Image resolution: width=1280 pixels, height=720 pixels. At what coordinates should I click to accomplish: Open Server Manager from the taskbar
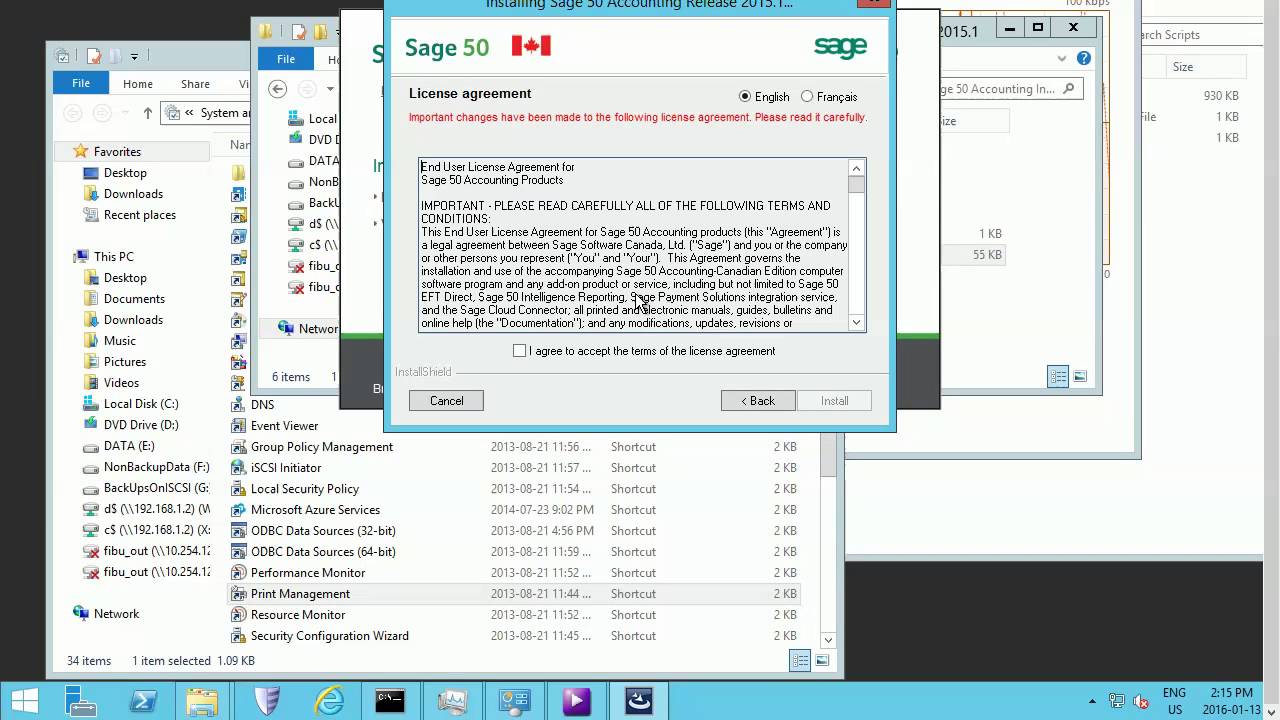[x=80, y=701]
